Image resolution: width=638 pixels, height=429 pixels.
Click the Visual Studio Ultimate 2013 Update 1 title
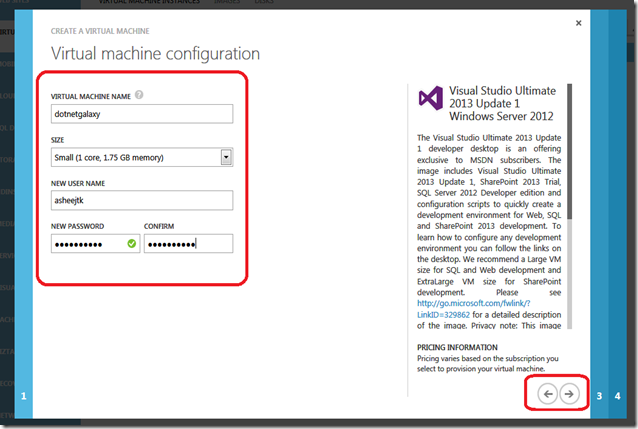tap(503, 103)
